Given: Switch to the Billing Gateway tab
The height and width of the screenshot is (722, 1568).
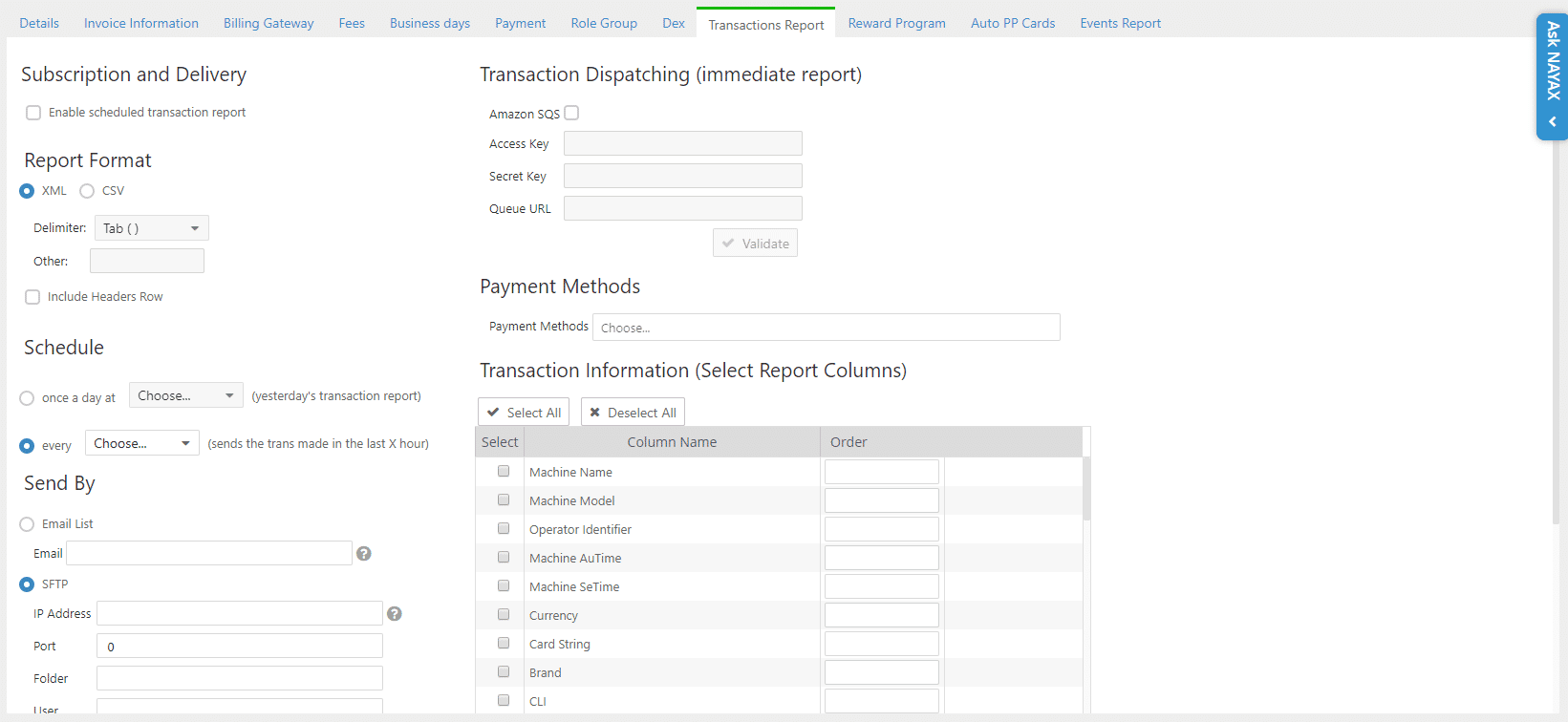Looking at the screenshot, I should 268,23.
